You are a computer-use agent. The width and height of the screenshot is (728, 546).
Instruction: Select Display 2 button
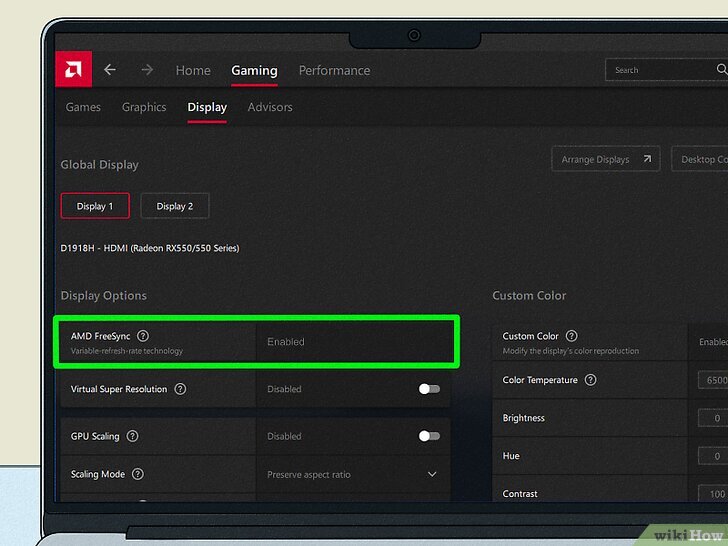pyautogui.click(x=175, y=206)
